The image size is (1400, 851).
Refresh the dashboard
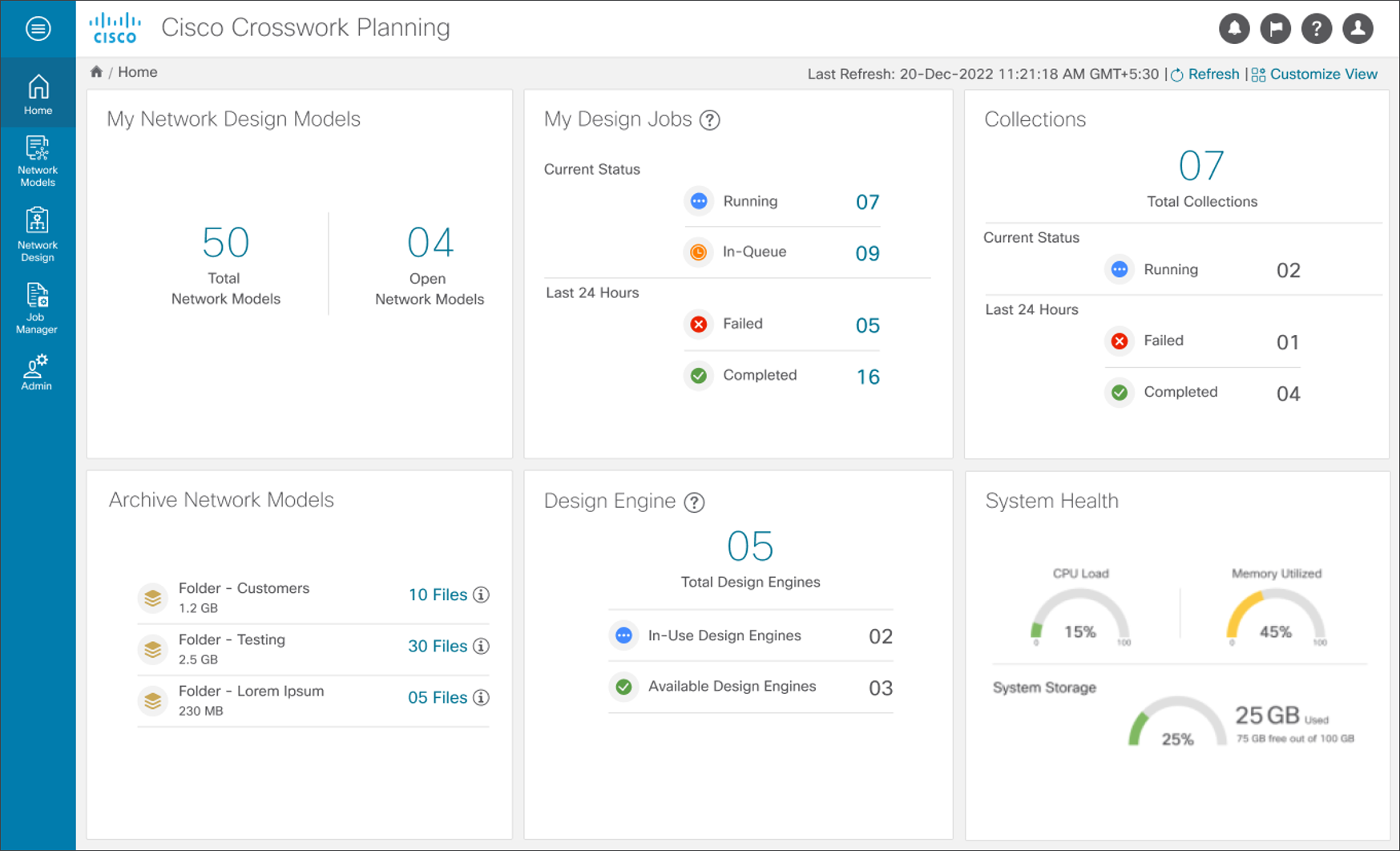coord(1205,74)
